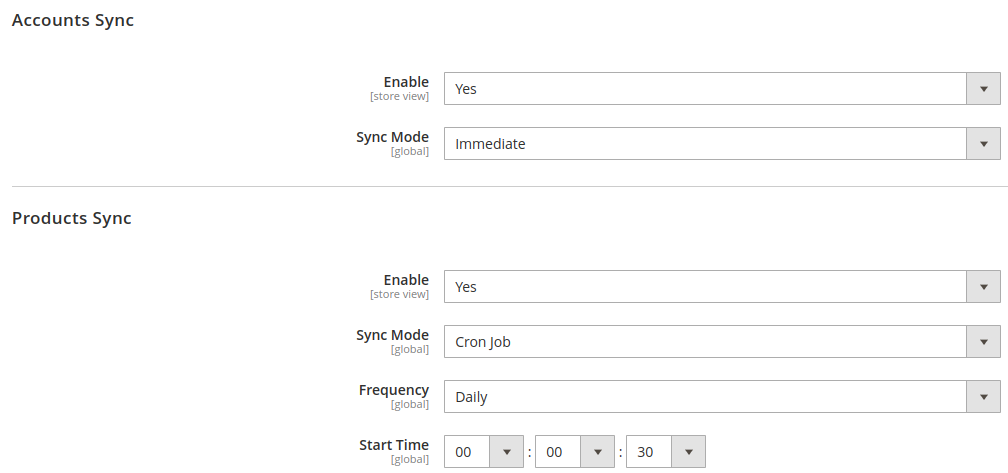1008x473 pixels.
Task: Click the Start Time field label
Action: 393,445
